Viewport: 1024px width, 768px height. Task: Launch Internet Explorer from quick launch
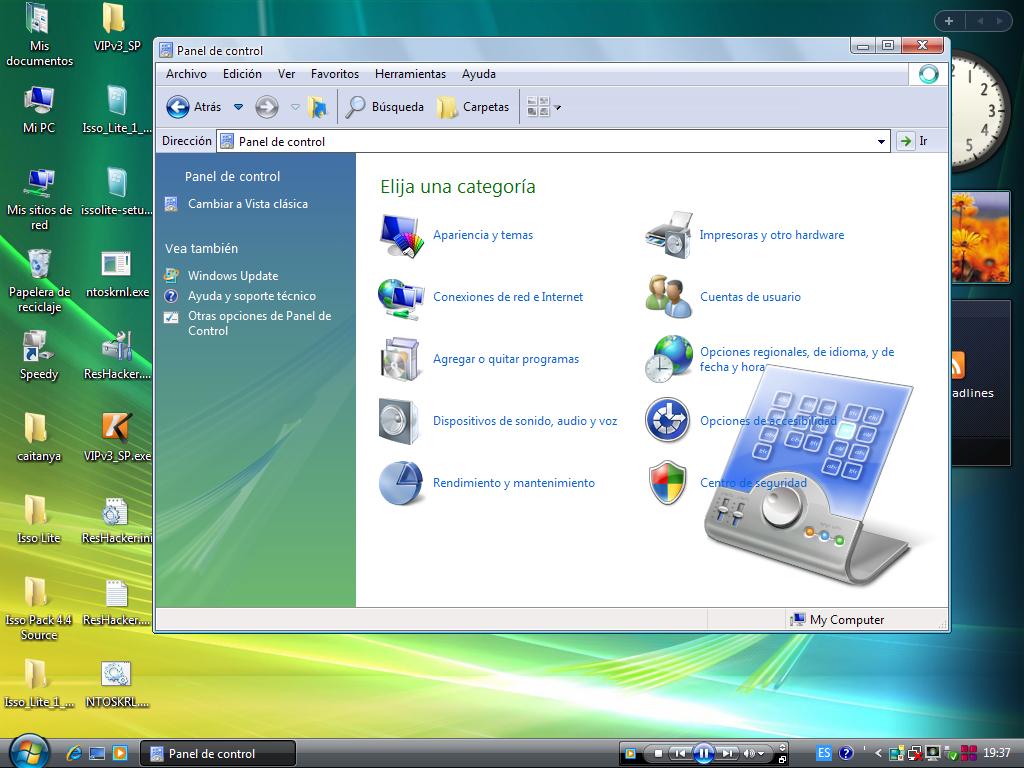74,754
